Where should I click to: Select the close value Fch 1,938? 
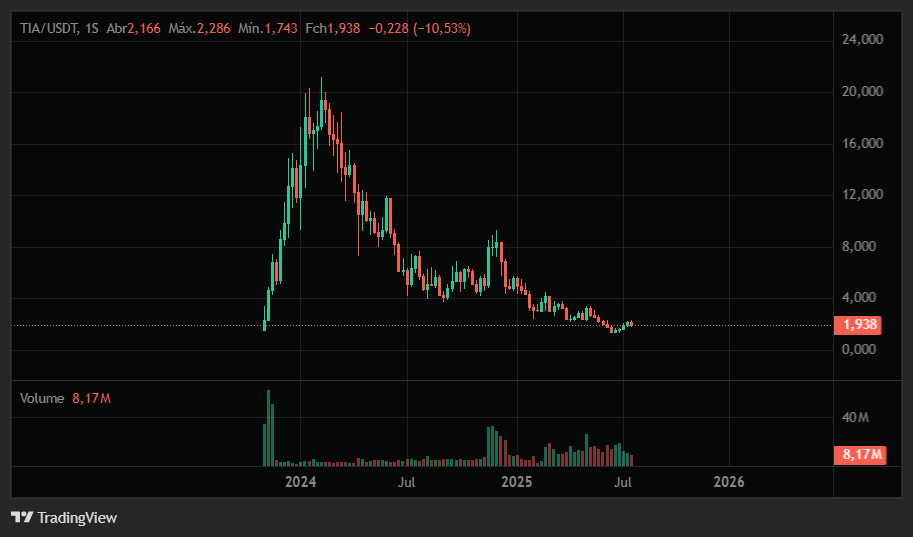pyautogui.click(x=333, y=28)
